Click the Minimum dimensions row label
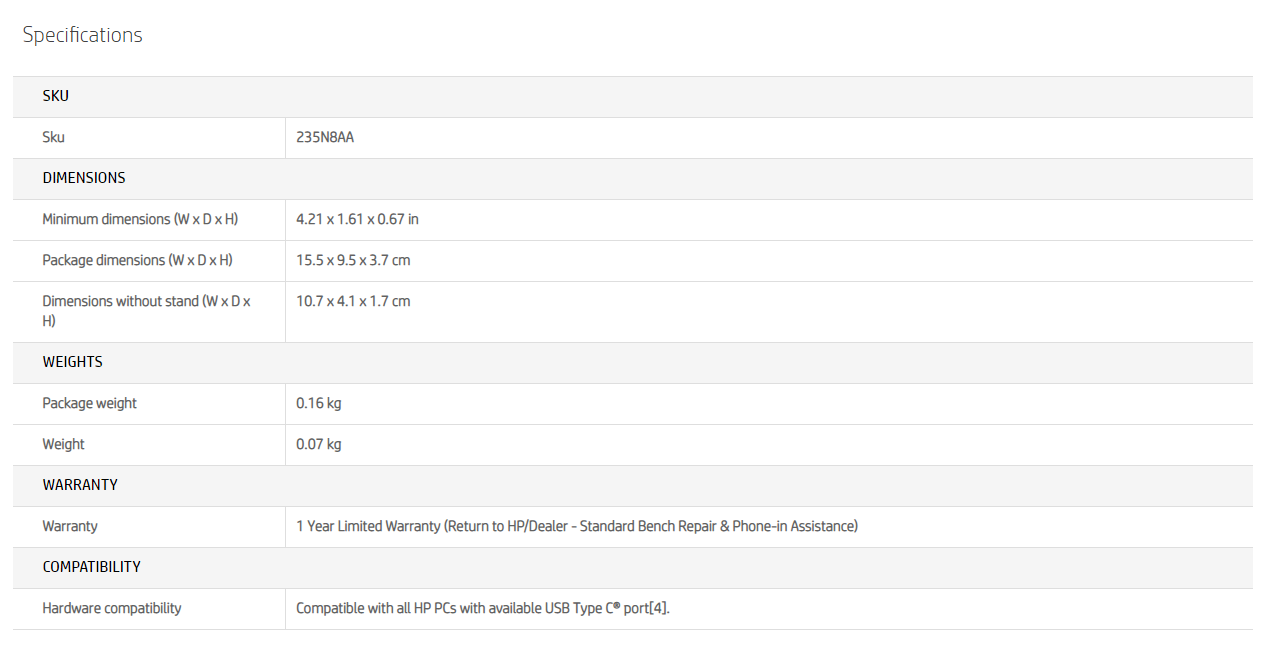 pyautogui.click(x=140, y=219)
